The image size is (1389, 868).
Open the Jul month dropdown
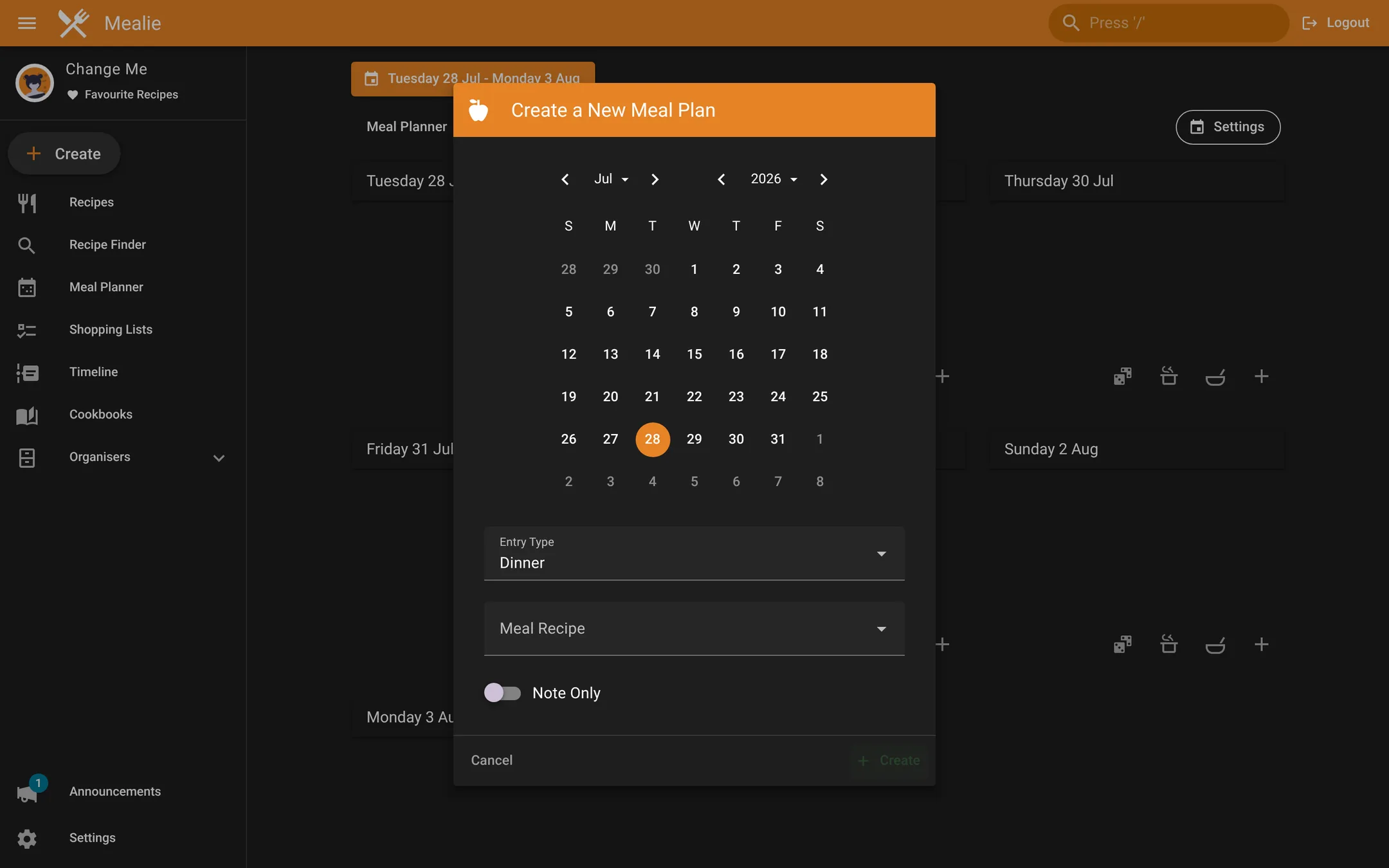pyautogui.click(x=611, y=179)
